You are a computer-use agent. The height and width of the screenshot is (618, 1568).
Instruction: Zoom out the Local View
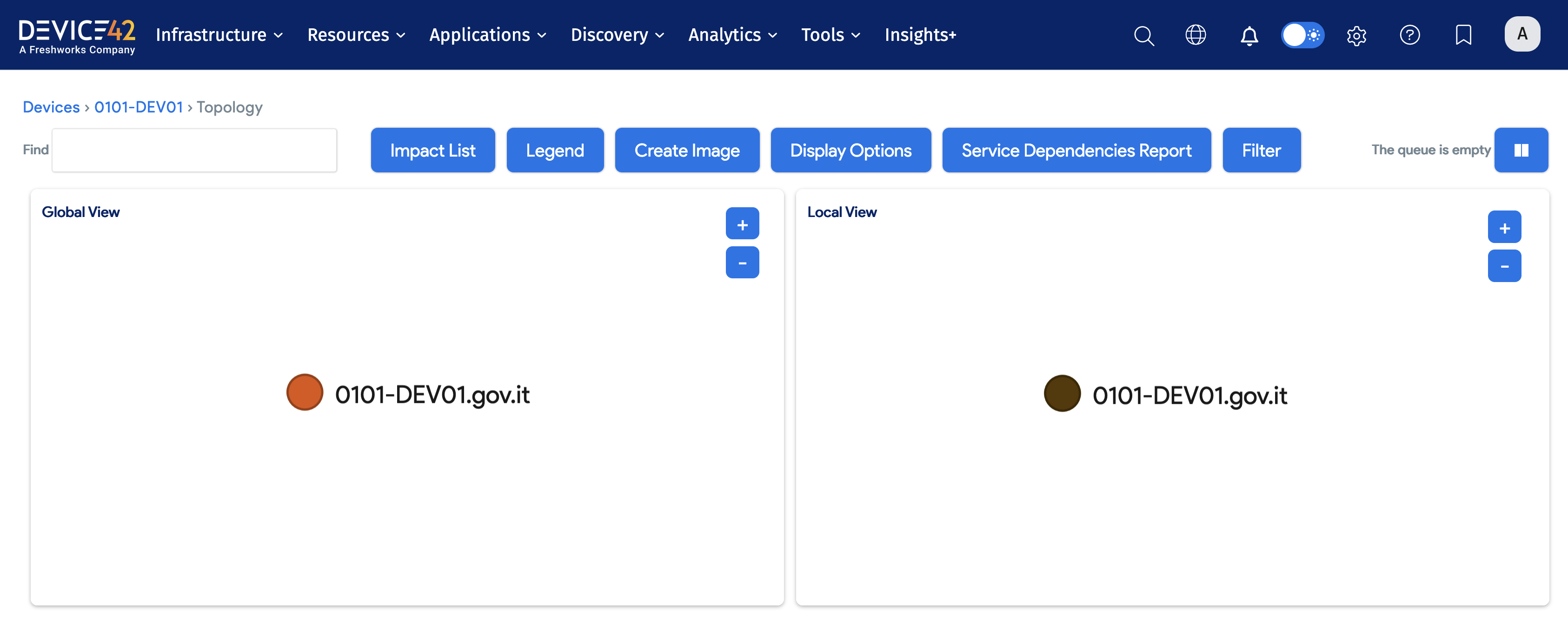coord(1504,266)
